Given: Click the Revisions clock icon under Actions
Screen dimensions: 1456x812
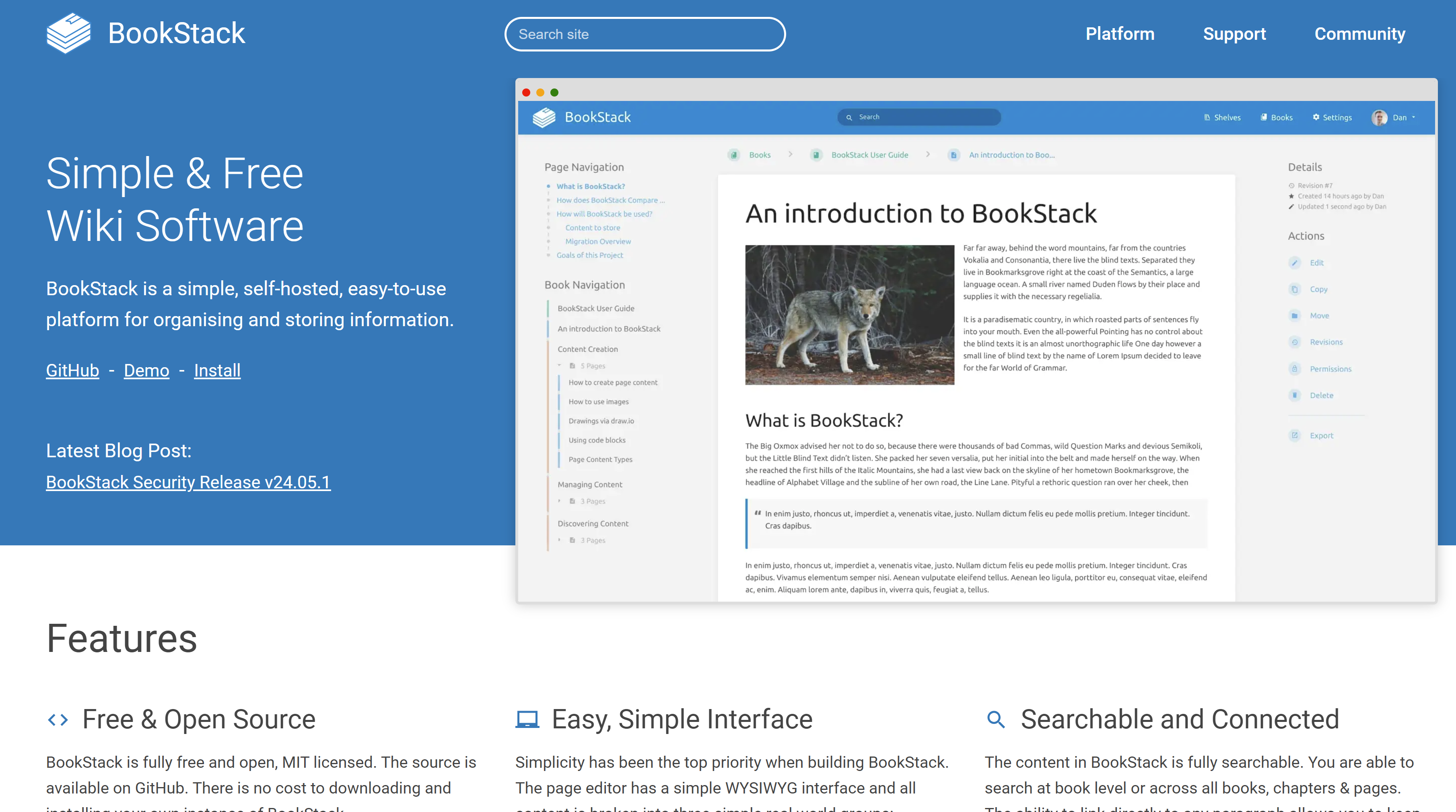Looking at the screenshot, I should (x=1294, y=342).
